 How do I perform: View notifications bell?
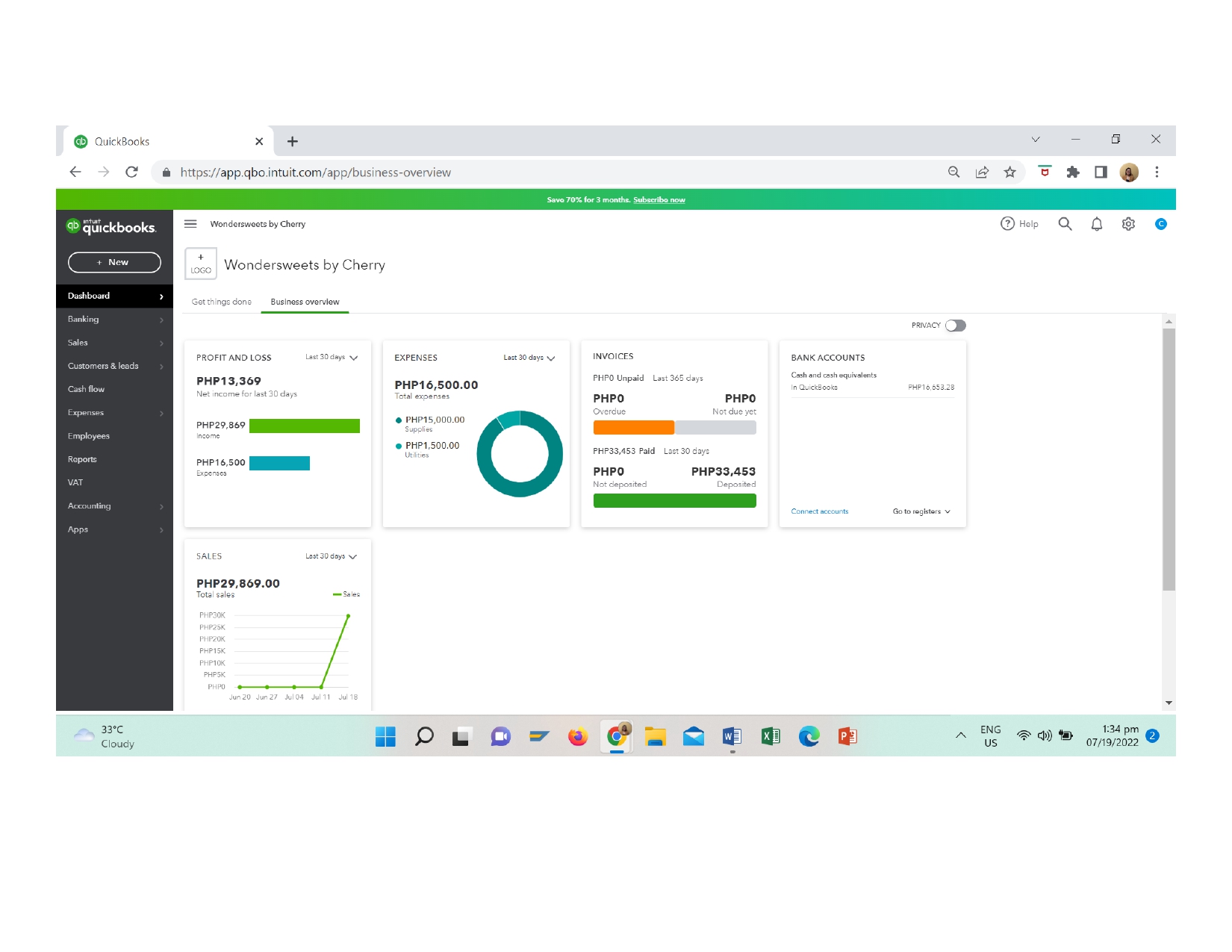pyautogui.click(x=1097, y=224)
